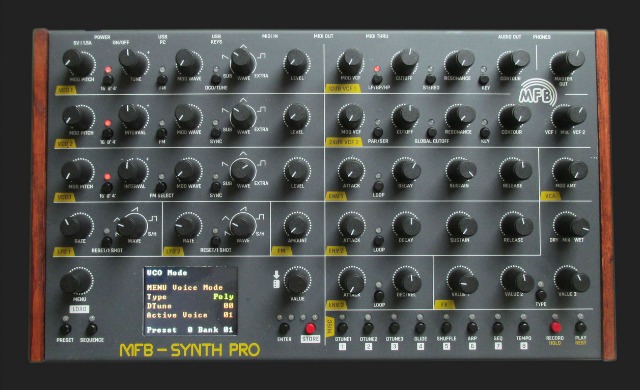The width and height of the screenshot is (640, 390).
Task: Select the PRESET button under LOAD
Action: pyautogui.click(x=65, y=329)
